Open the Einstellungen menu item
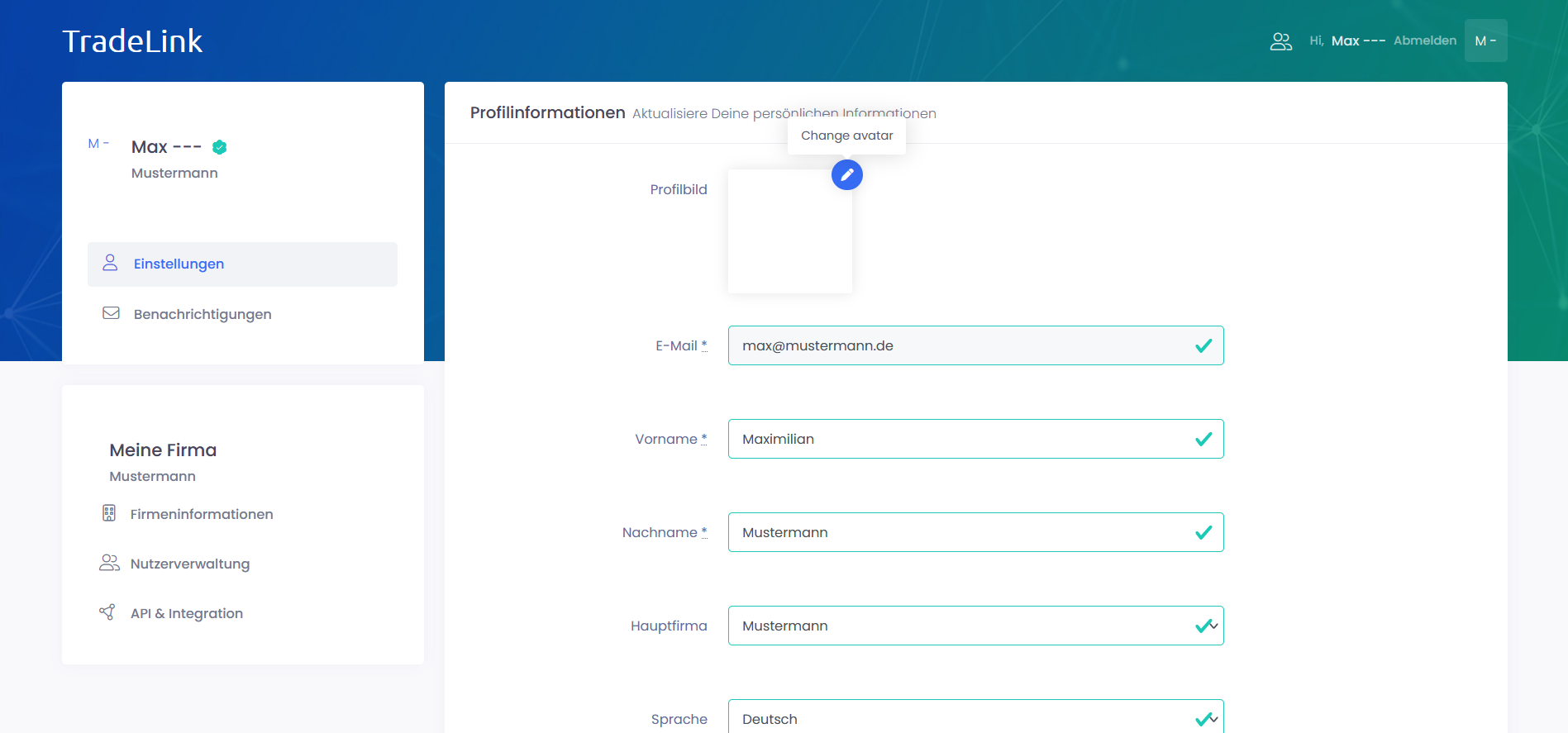The width and height of the screenshot is (1568, 733). point(179,264)
